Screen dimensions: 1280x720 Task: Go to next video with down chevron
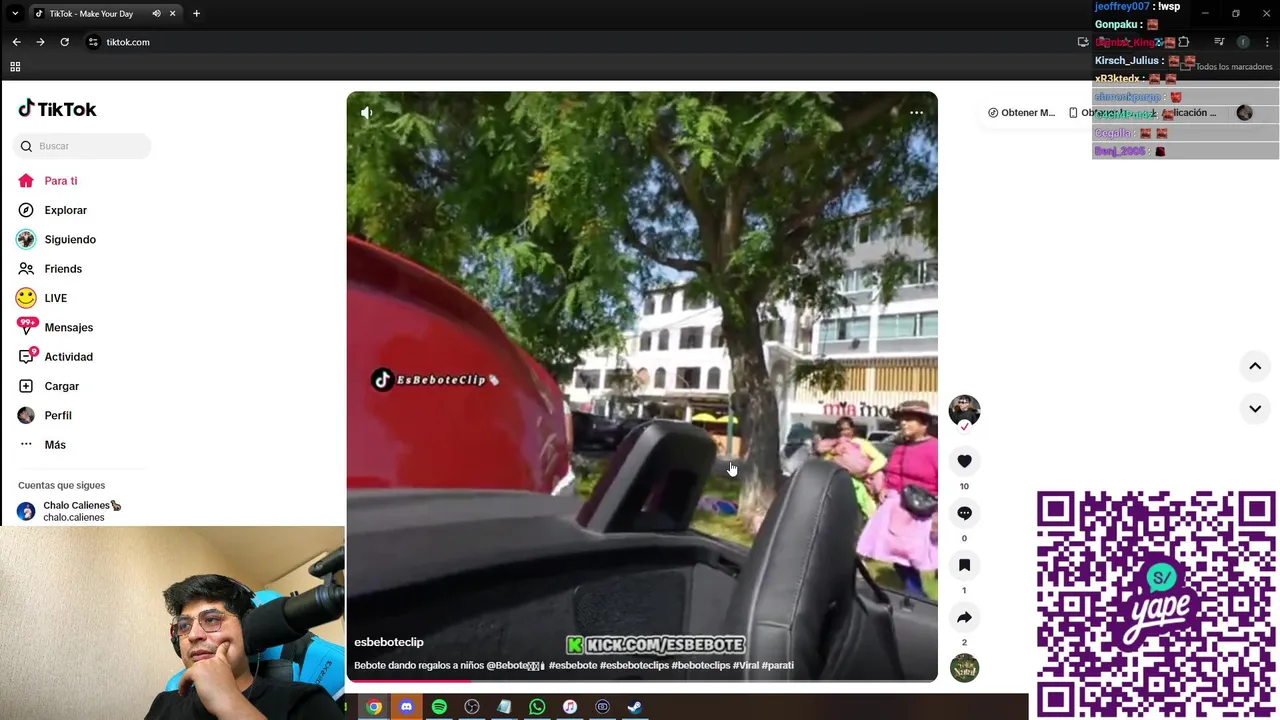(x=1255, y=408)
